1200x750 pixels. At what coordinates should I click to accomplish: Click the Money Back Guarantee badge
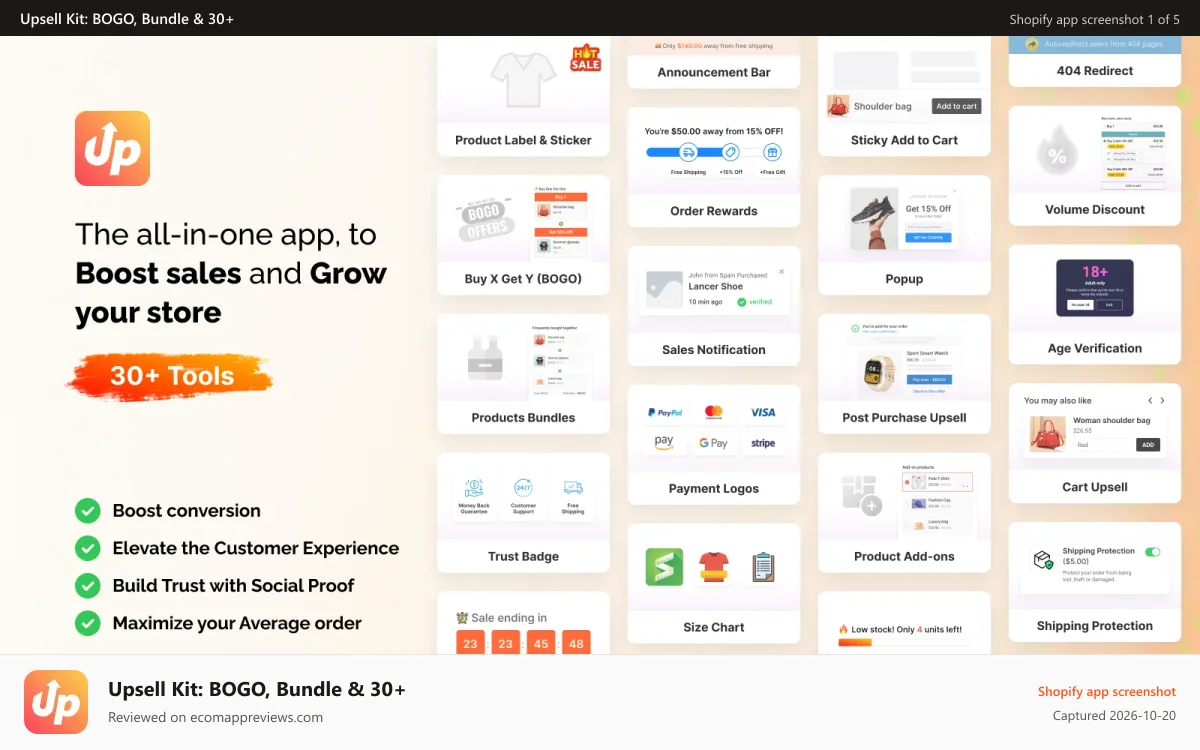point(474,497)
